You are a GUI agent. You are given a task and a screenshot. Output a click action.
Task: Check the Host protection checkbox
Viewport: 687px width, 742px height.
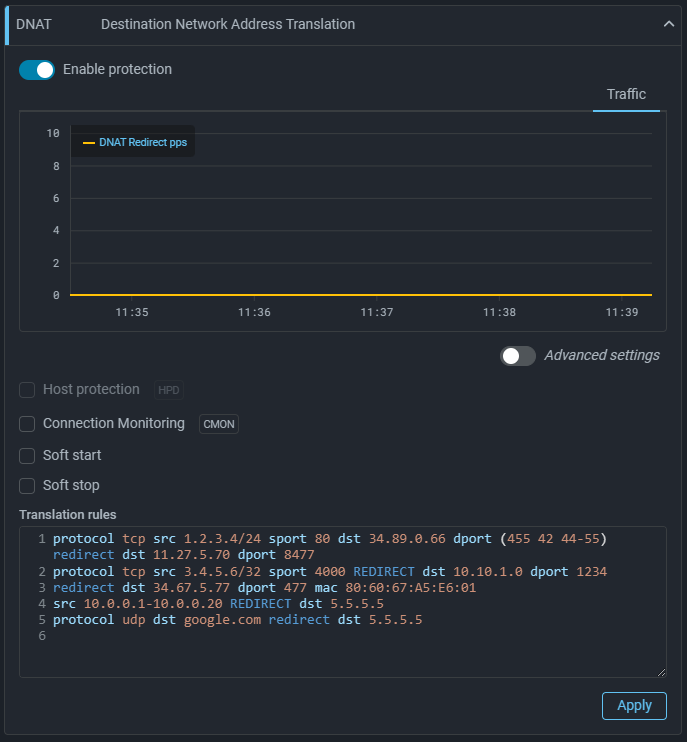[27, 390]
